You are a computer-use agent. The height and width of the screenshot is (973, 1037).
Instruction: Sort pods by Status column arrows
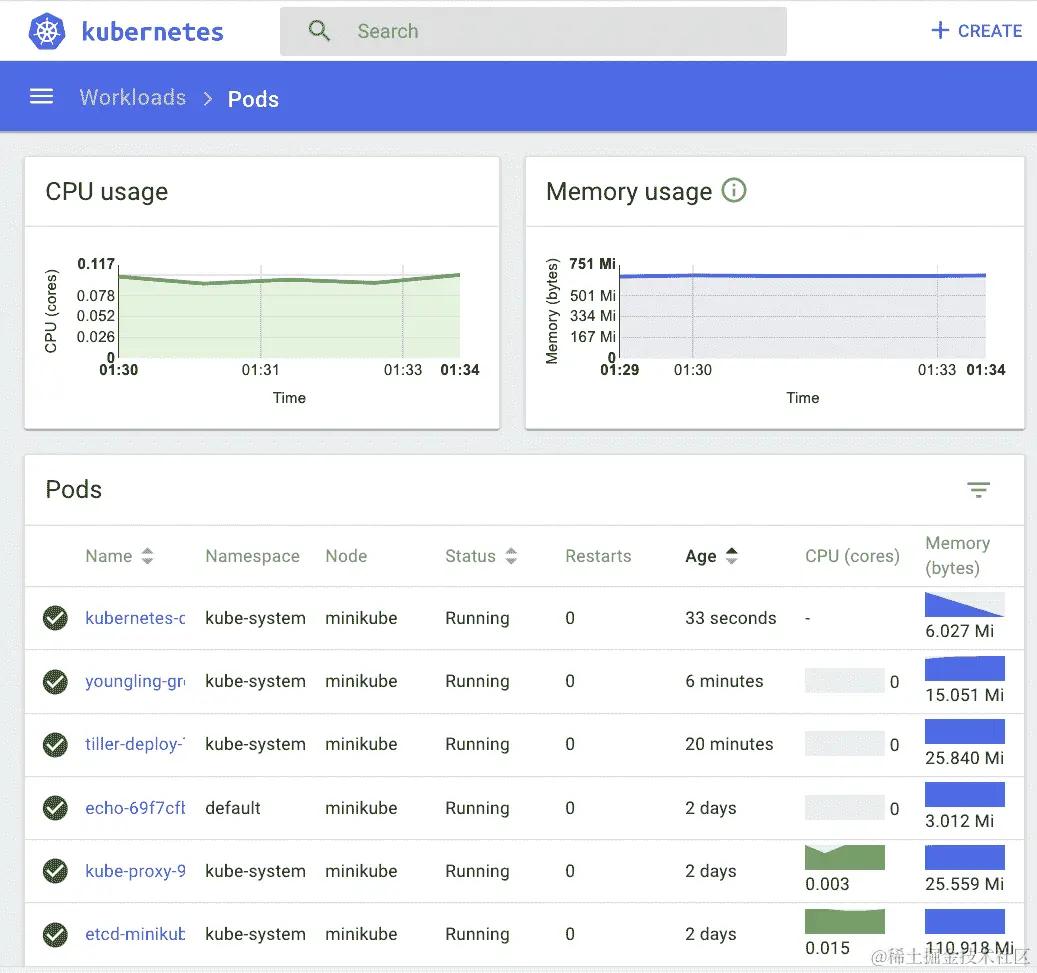pyautogui.click(x=511, y=556)
